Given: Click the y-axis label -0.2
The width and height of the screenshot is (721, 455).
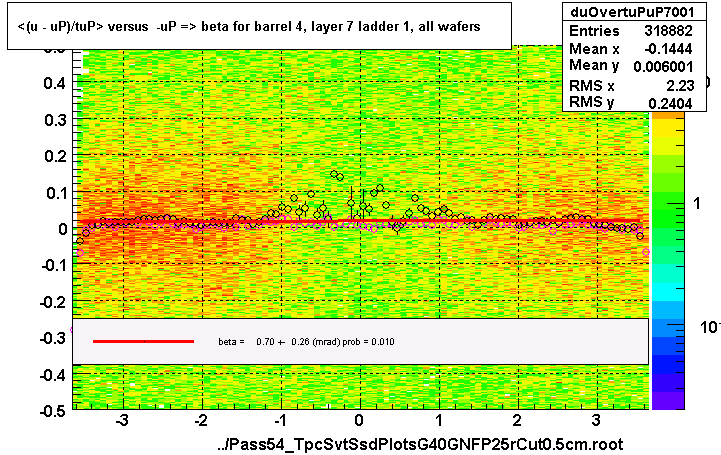Looking at the screenshot, I should 54,302.
